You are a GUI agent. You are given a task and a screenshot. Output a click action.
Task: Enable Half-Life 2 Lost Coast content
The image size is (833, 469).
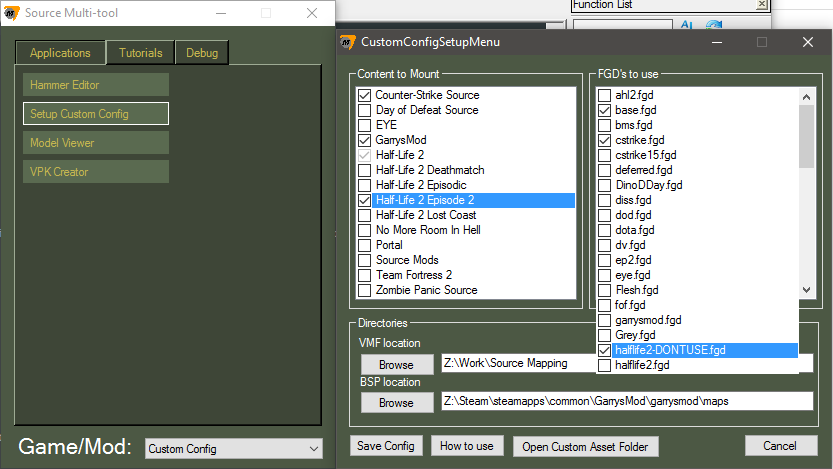[x=364, y=215]
